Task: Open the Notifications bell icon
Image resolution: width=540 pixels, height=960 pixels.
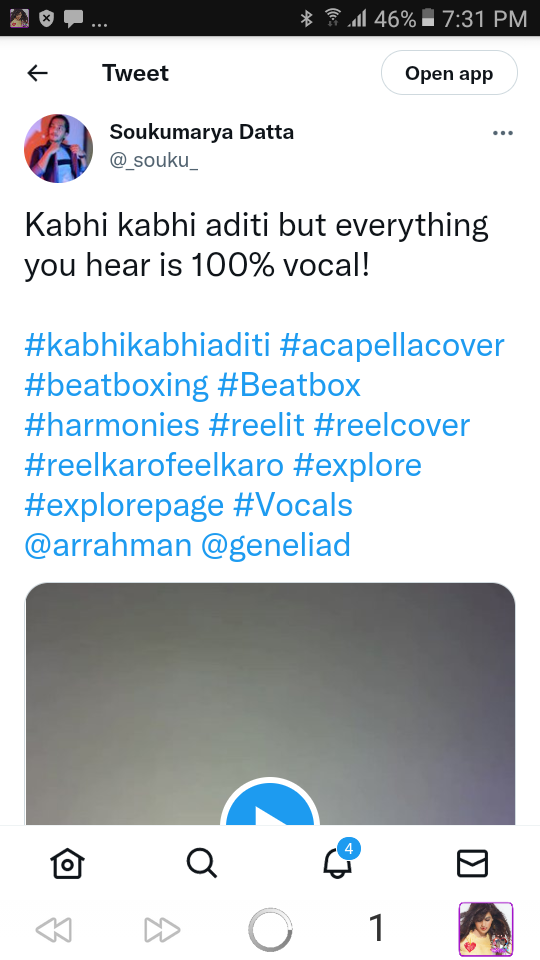Action: click(x=338, y=863)
